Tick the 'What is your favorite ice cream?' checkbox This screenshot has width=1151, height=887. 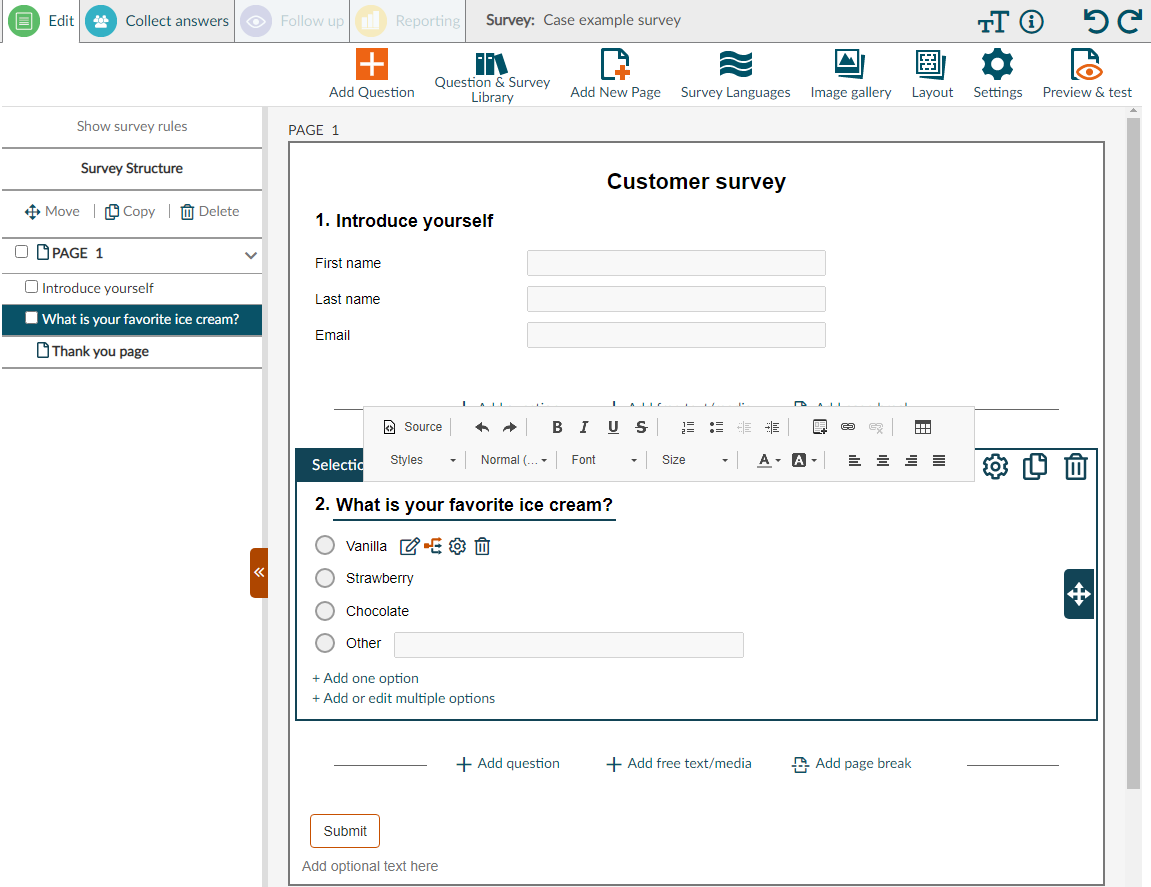click(31, 317)
